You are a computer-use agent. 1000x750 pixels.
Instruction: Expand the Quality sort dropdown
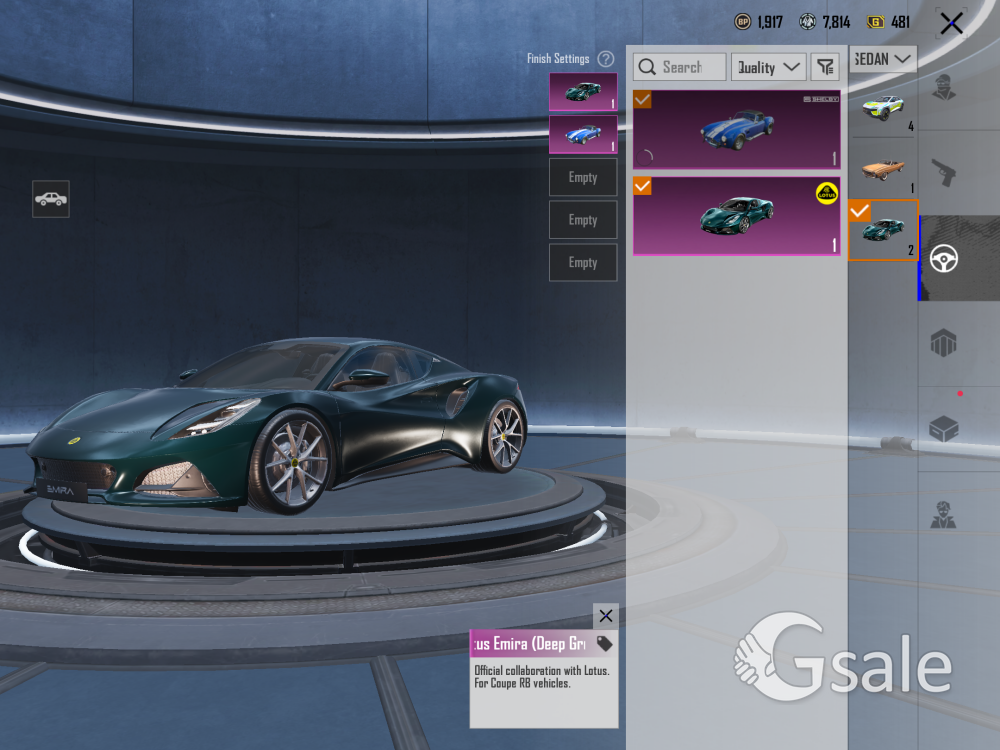[769, 67]
